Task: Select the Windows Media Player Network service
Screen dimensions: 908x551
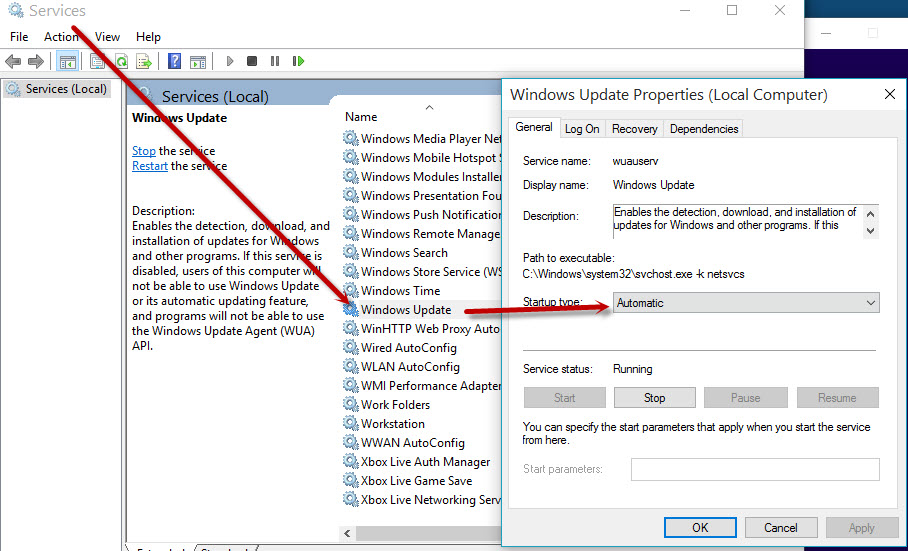Action: [422, 138]
